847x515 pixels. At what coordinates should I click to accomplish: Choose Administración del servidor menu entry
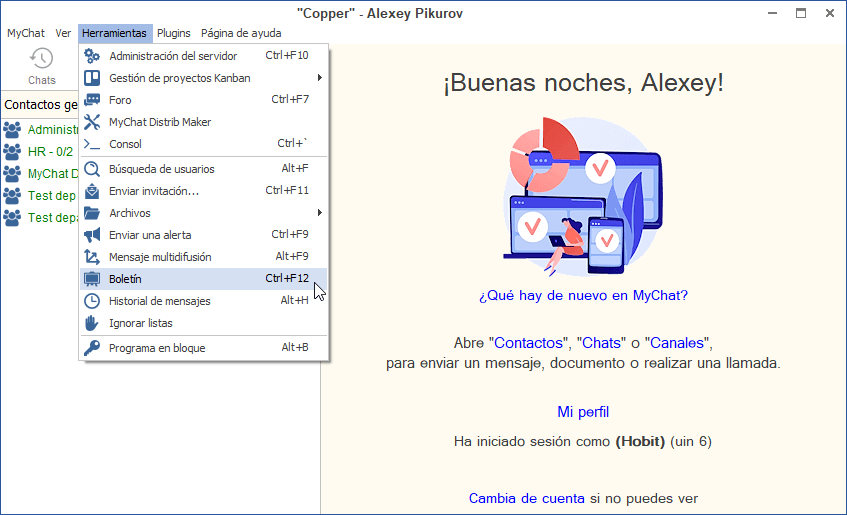[x=204, y=56]
